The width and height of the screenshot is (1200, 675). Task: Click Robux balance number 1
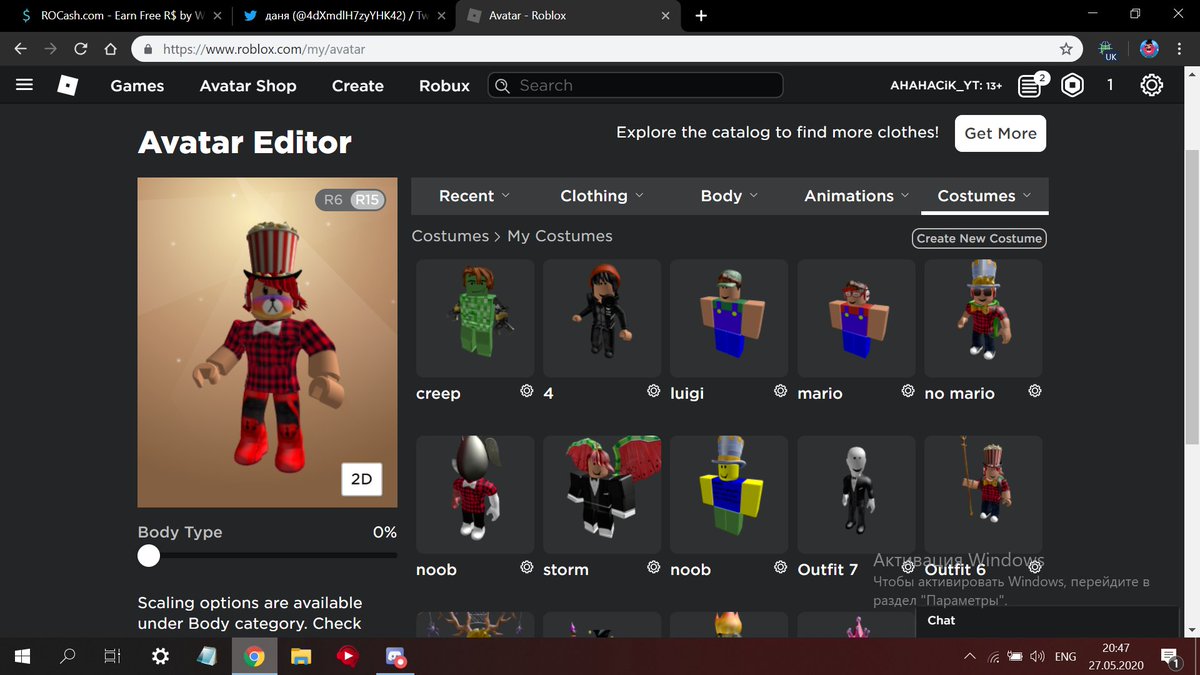1109,86
